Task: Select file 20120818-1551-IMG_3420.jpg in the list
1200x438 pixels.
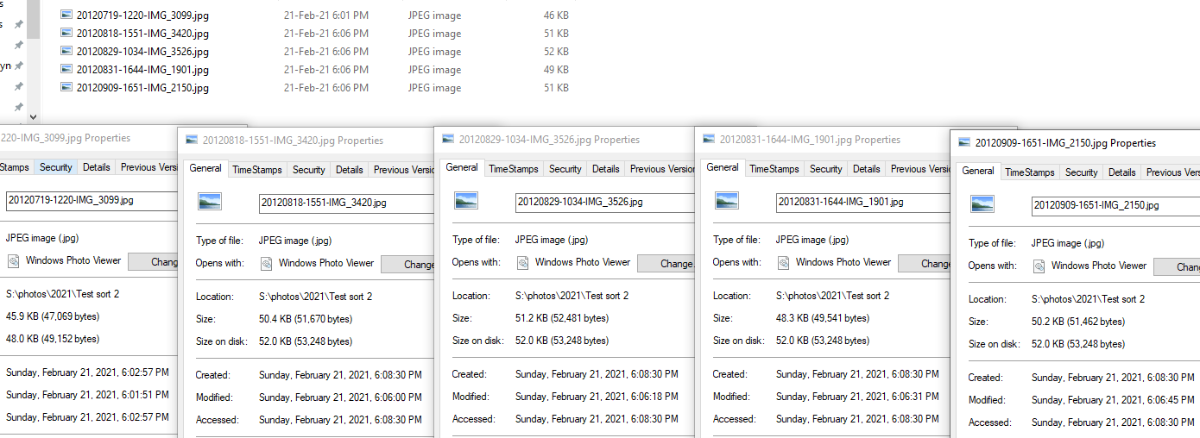Action: (142, 33)
